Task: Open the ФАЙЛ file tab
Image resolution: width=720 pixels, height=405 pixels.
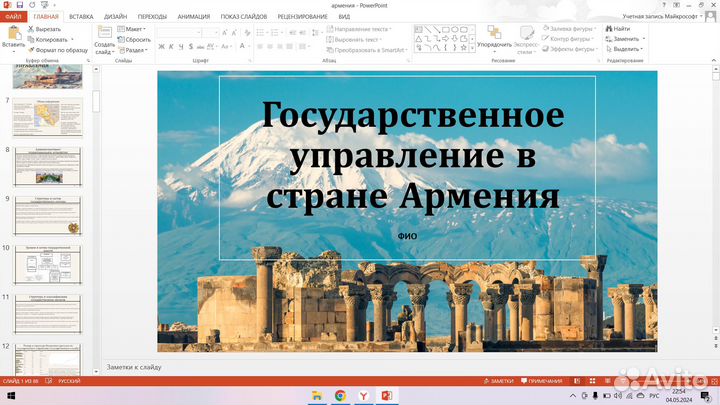Action: (x=13, y=17)
